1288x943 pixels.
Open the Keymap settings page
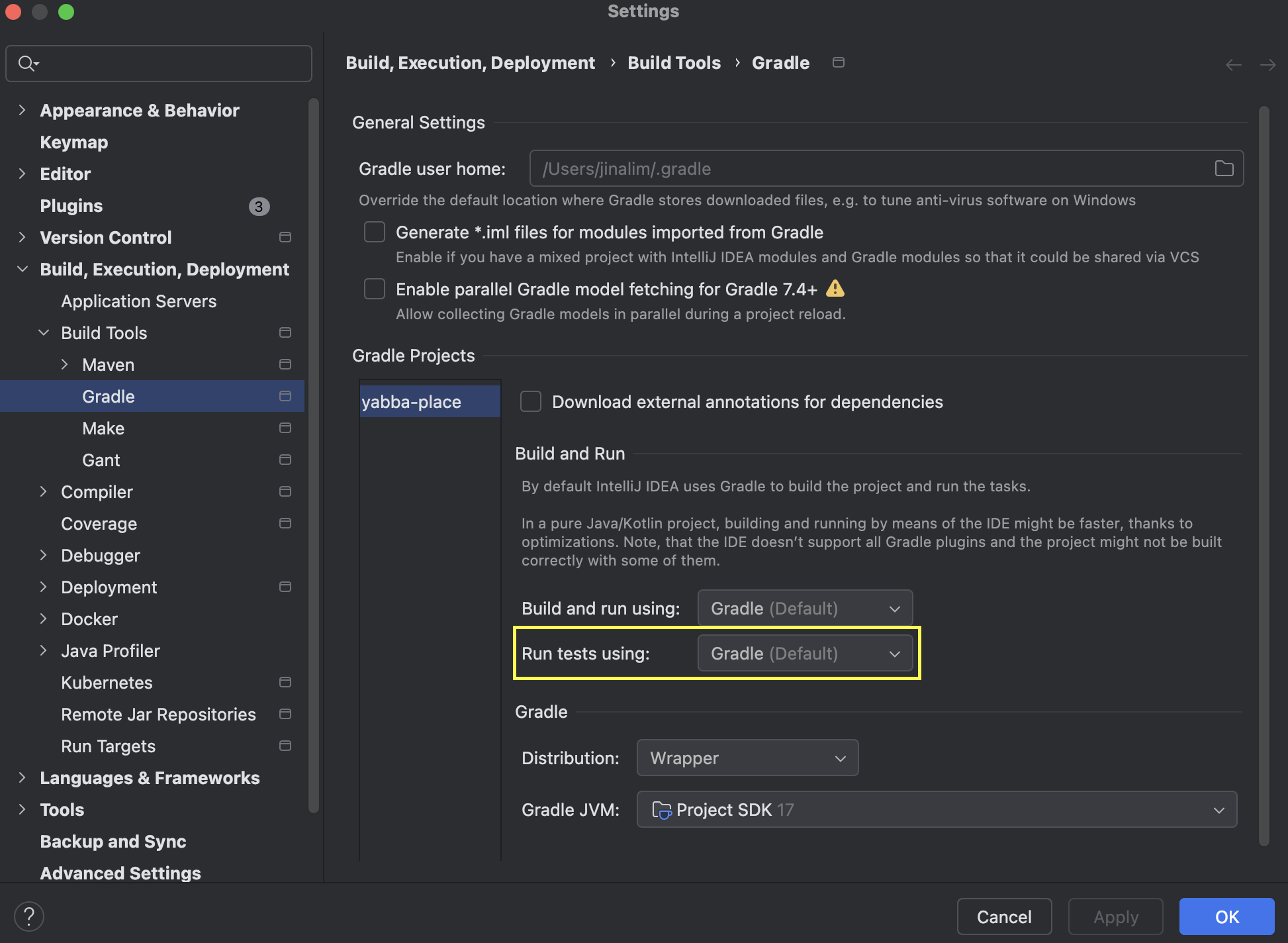73,142
